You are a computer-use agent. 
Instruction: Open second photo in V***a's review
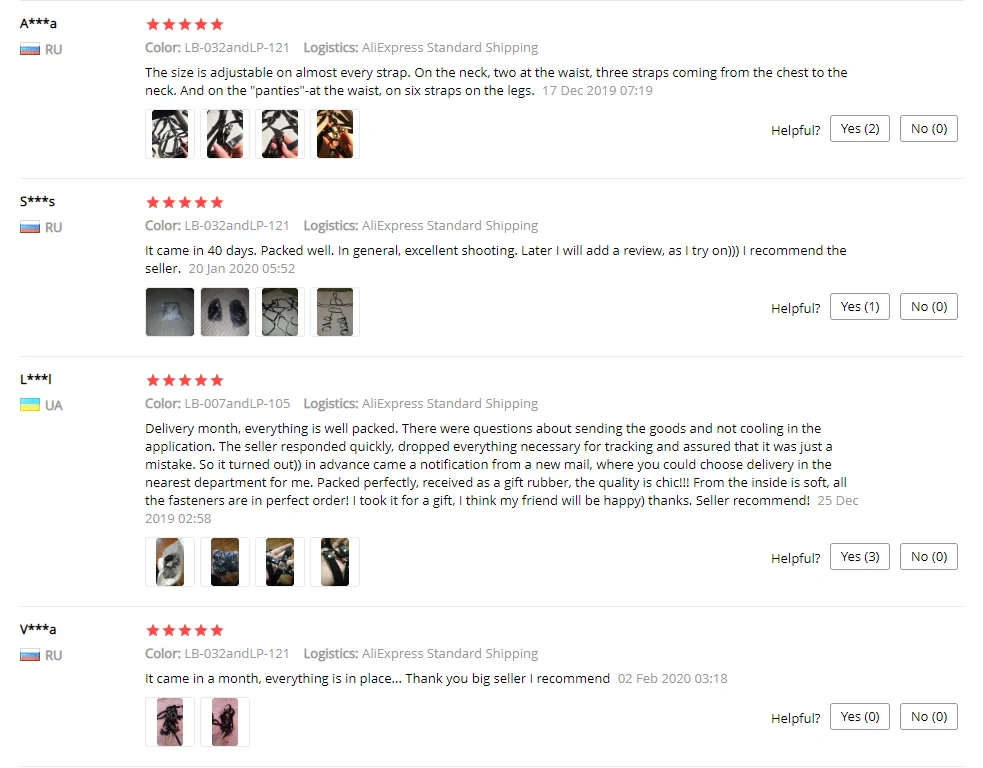225,722
